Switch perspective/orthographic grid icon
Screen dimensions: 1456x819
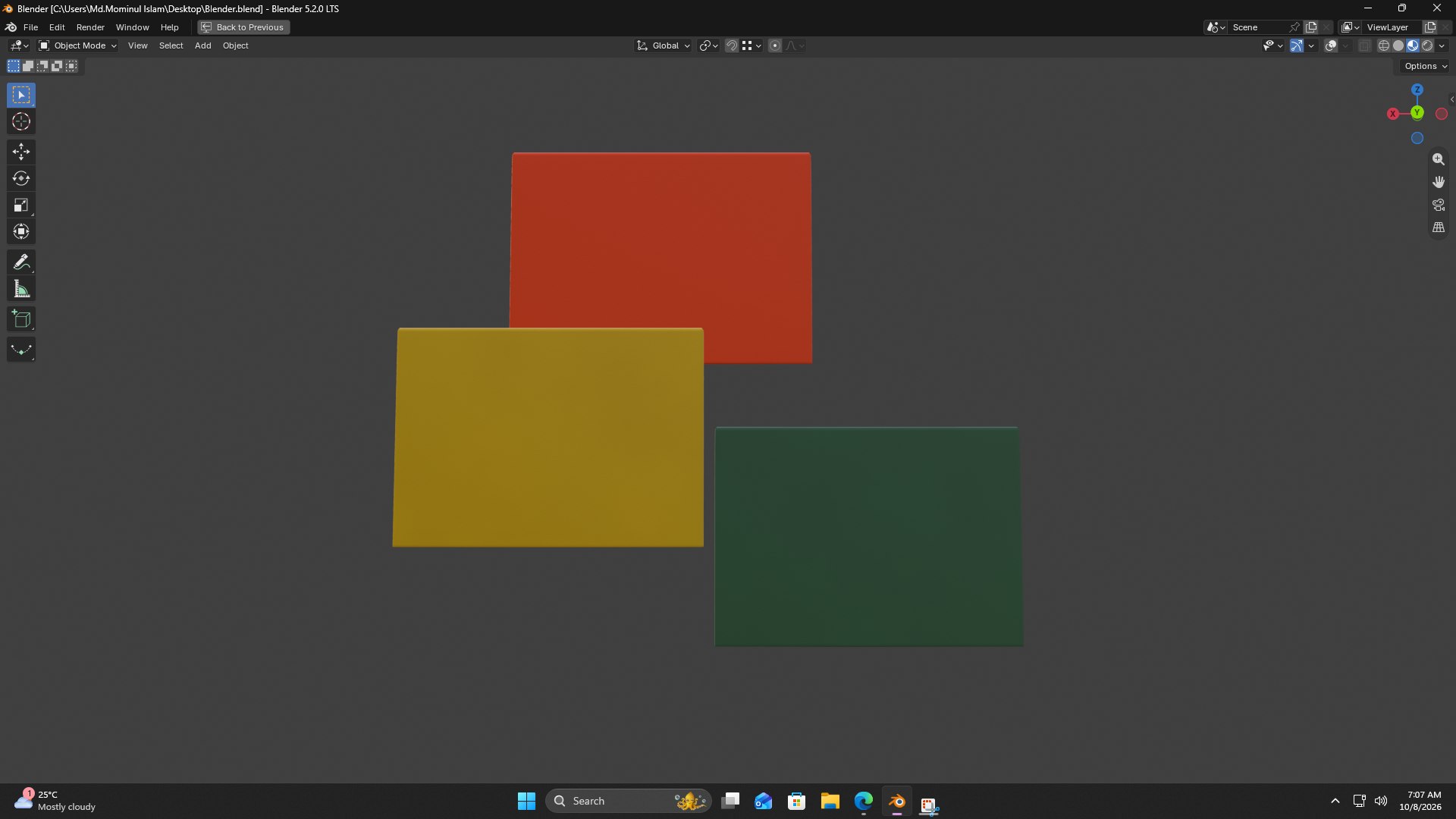pos(1439,227)
